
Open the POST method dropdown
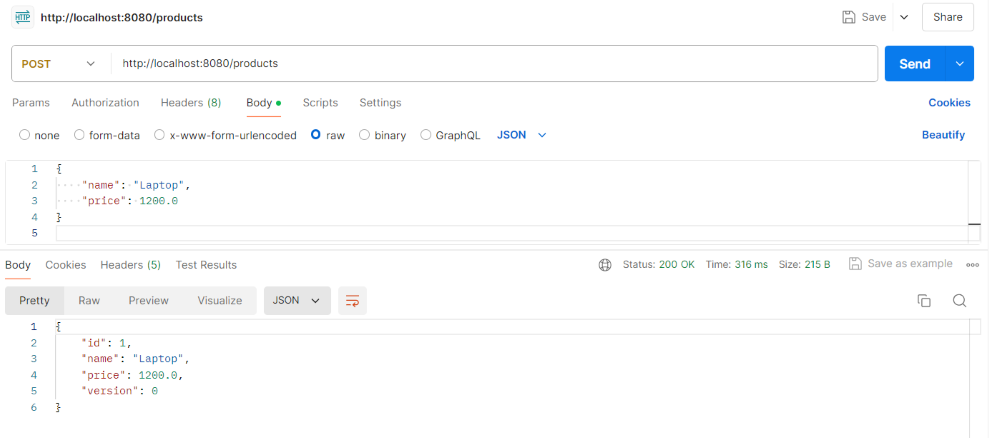[x=60, y=63]
